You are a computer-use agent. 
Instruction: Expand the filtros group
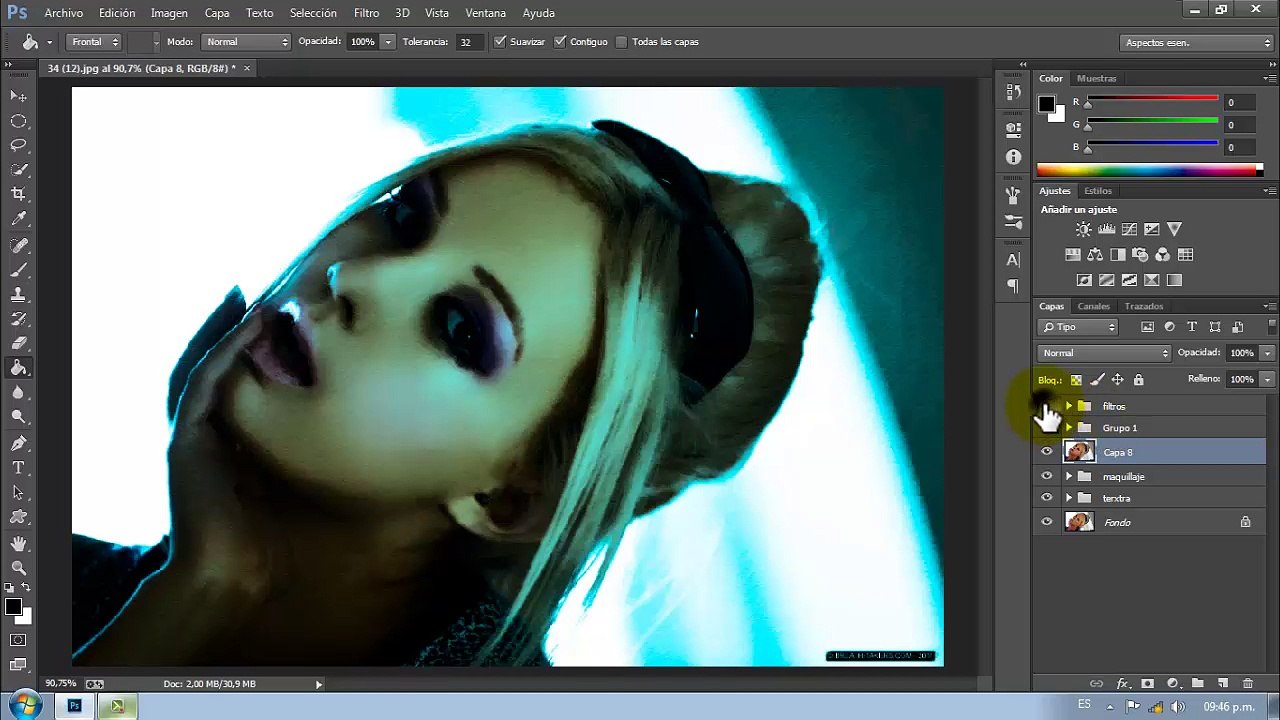tap(1069, 406)
